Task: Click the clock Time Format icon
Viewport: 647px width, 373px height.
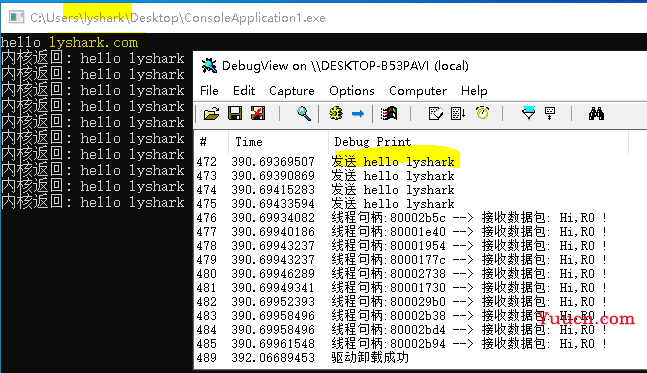Action: point(482,113)
